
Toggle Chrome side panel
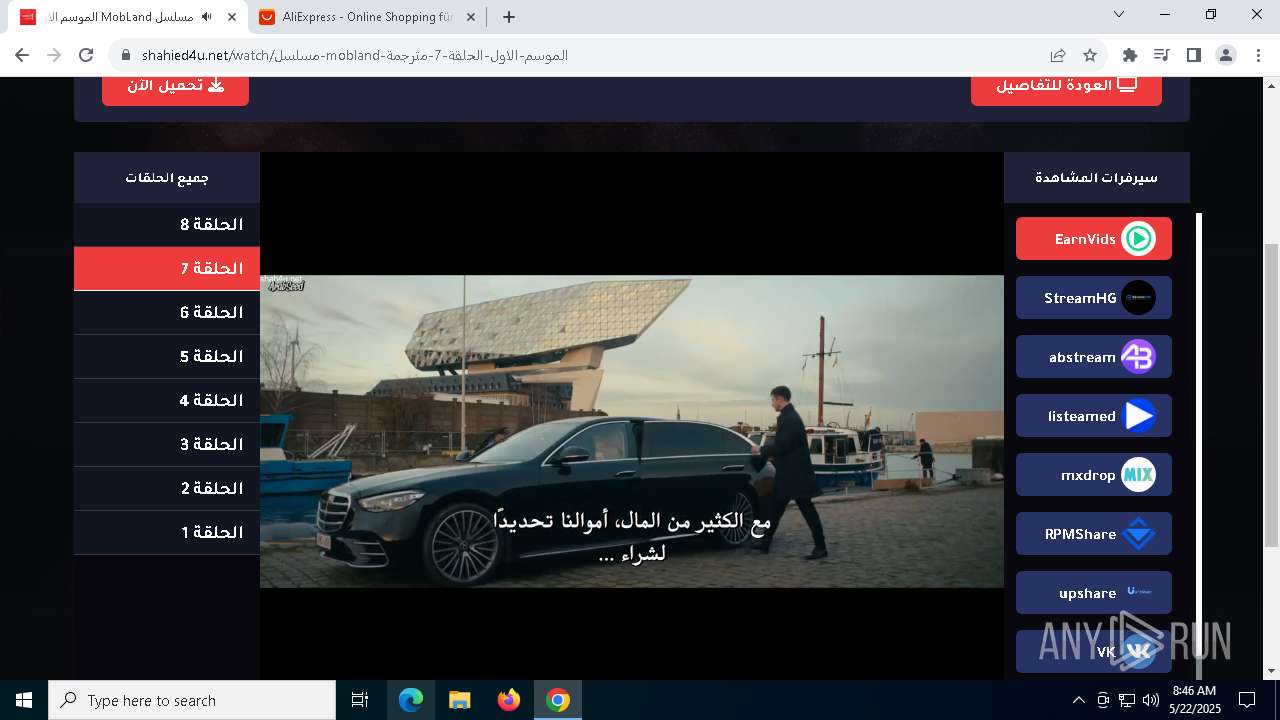click(1193, 55)
